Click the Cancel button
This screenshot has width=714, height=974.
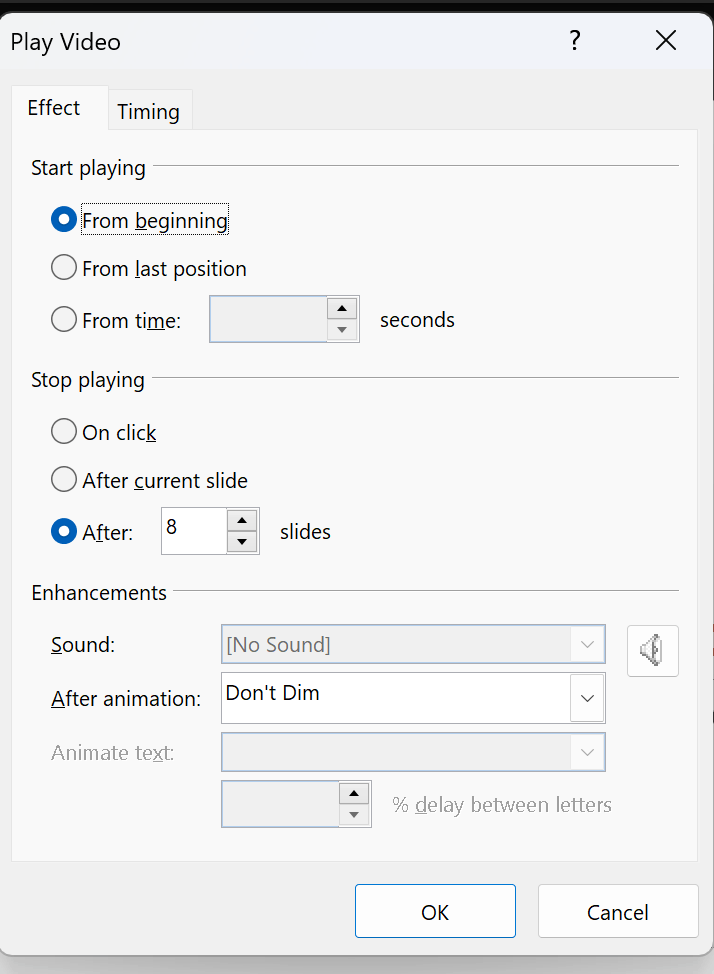click(x=618, y=911)
